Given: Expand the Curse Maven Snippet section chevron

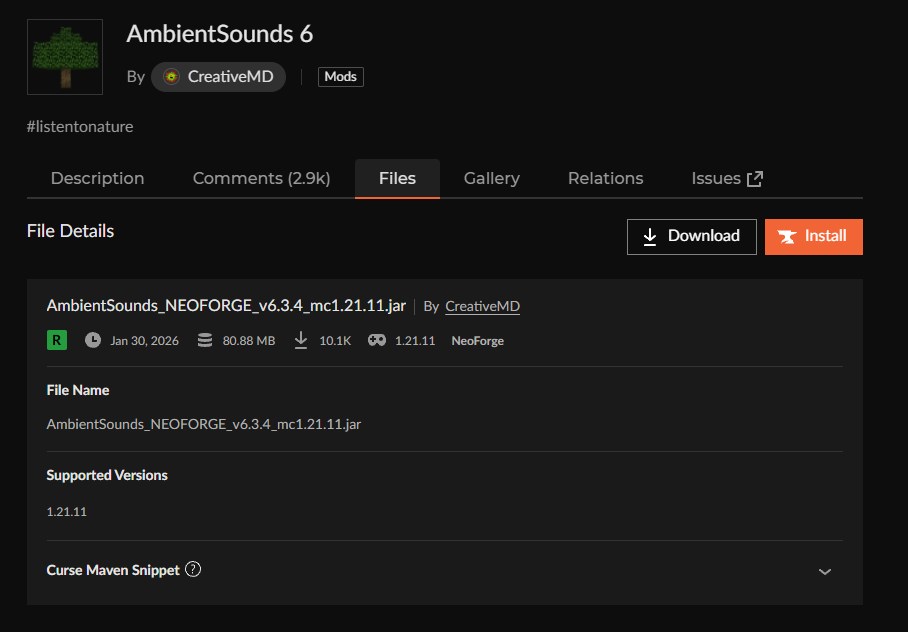Looking at the screenshot, I should (x=825, y=571).
